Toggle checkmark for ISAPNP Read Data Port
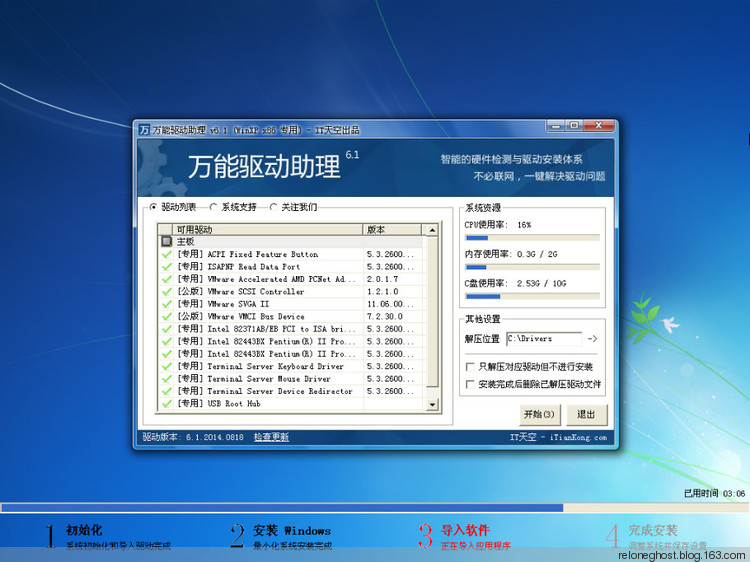Screen dimensions: 750x562 click(x=166, y=267)
